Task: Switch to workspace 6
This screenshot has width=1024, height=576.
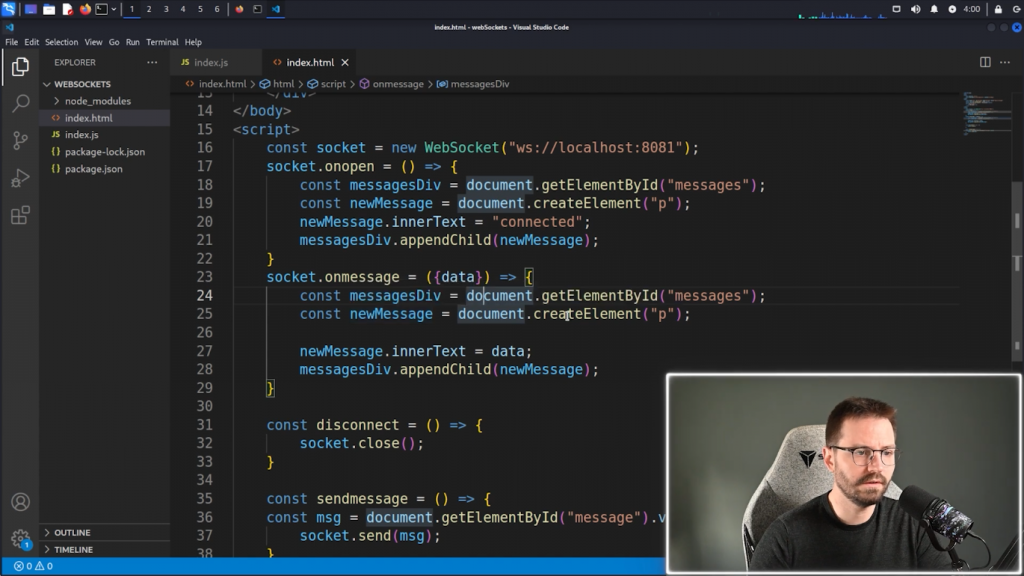Action: point(217,9)
